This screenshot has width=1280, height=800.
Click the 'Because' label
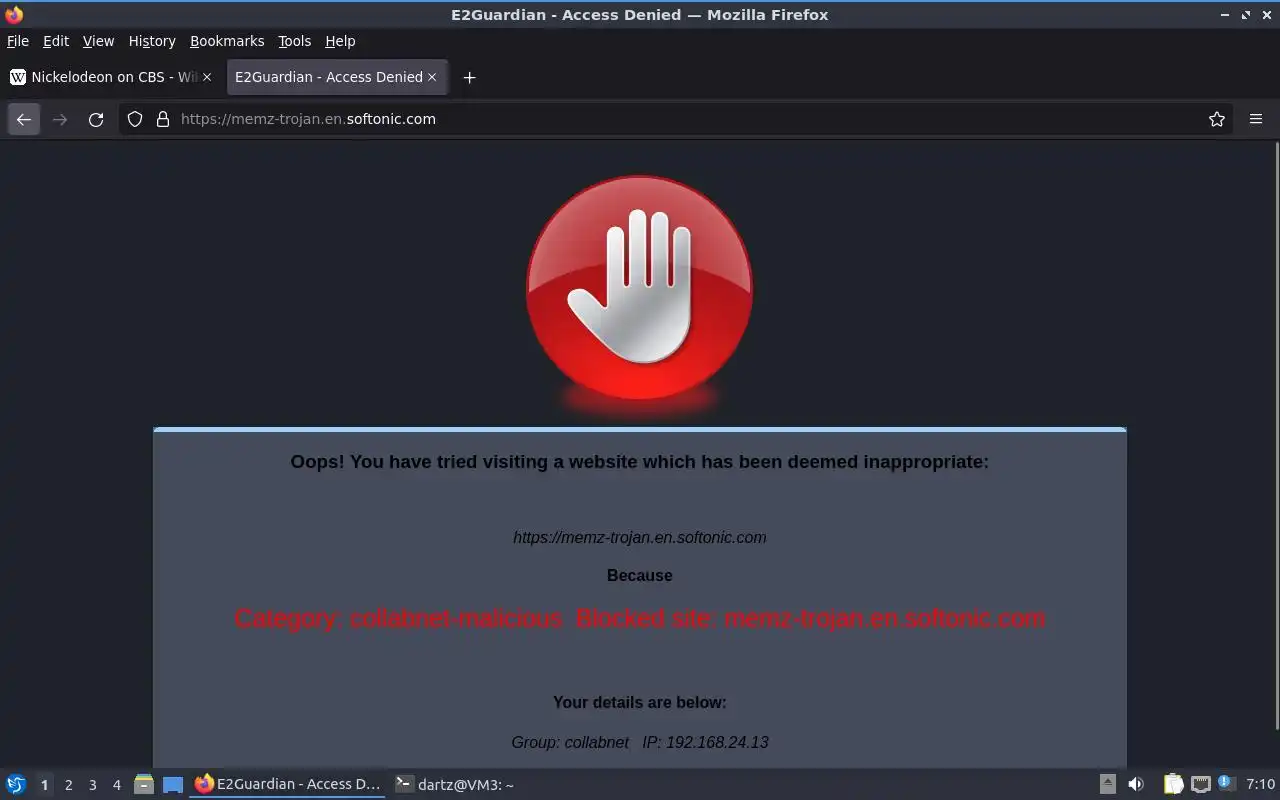(640, 575)
